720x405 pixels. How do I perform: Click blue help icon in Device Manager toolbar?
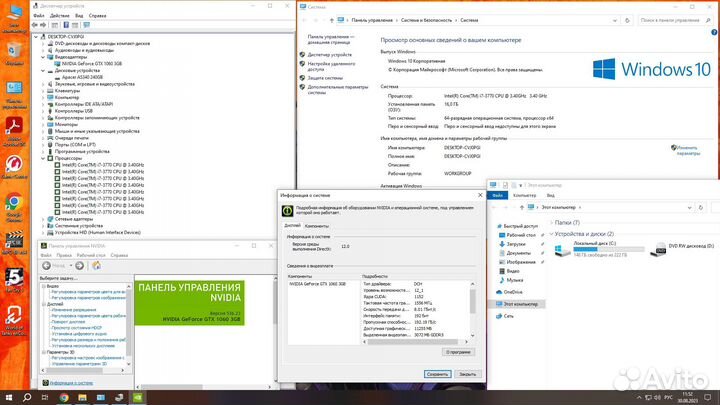pyautogui.click(x=66, y=25)
